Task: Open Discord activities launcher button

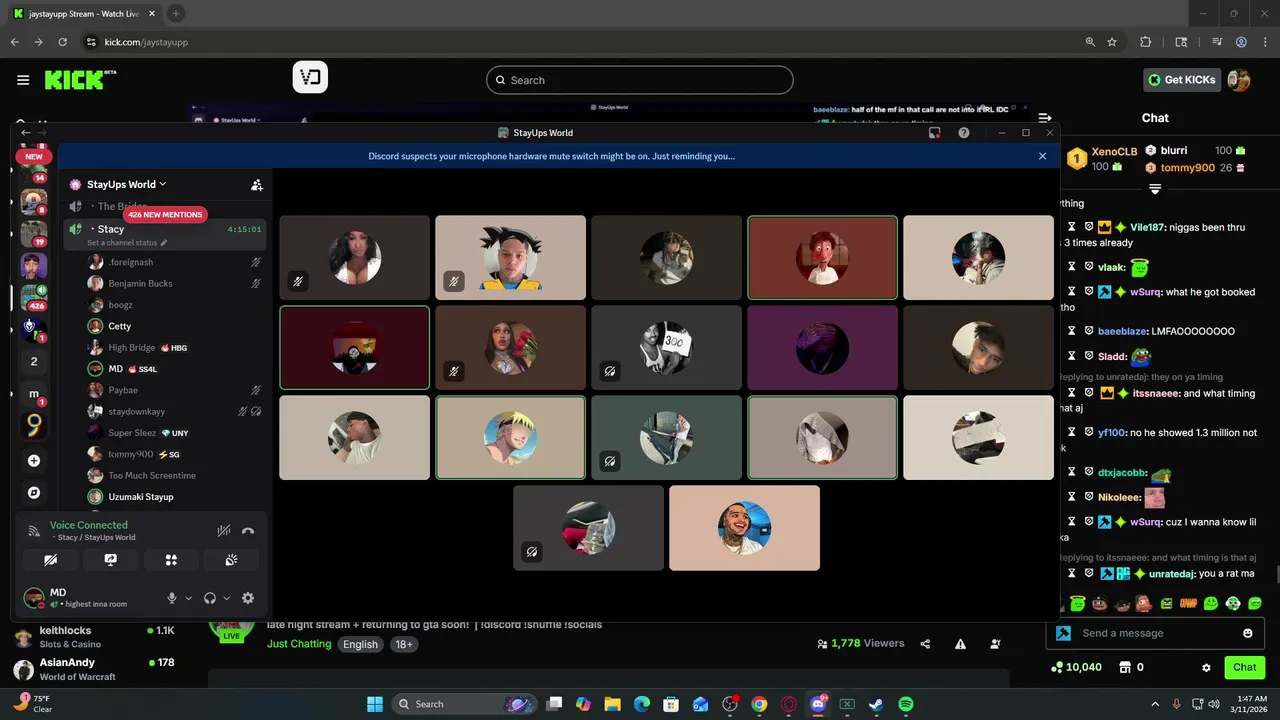Action: (x=171, y=560)
